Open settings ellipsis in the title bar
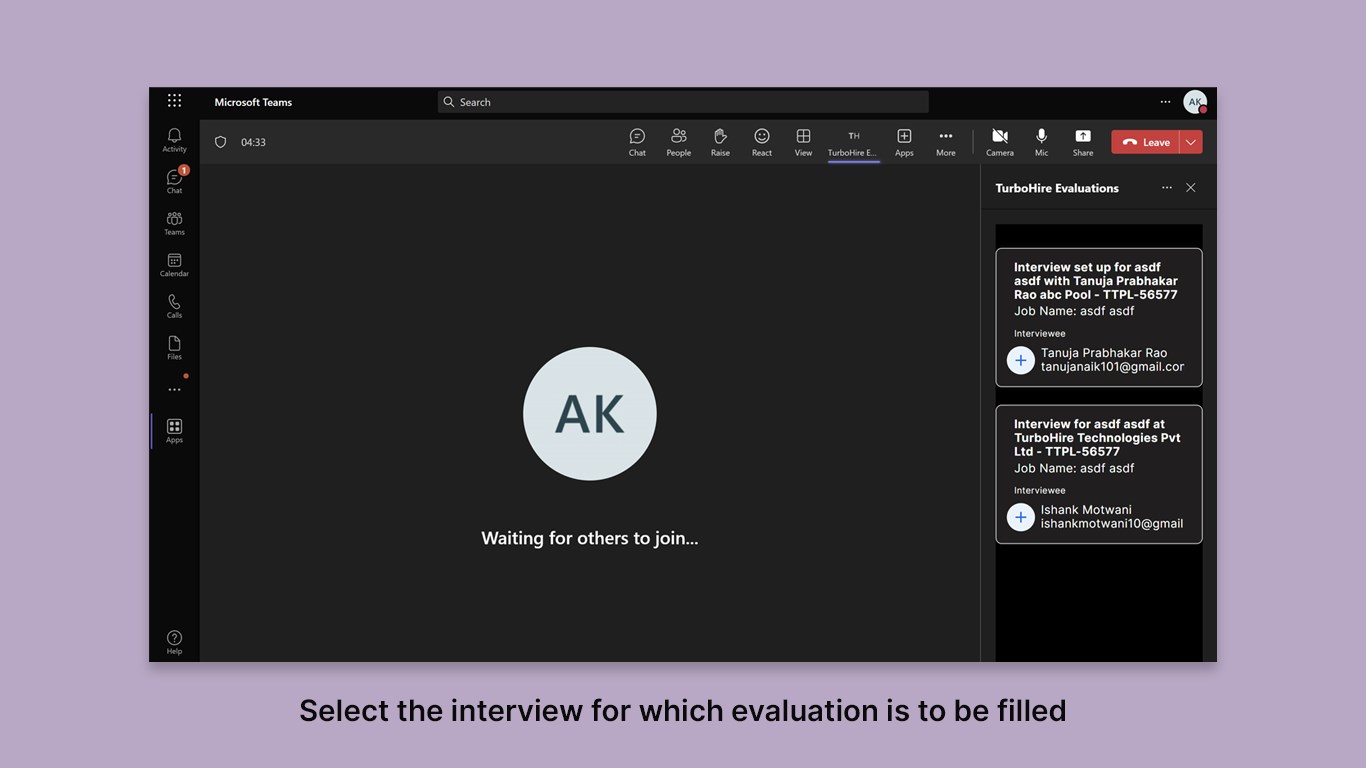The image size is (1366, 768). click(x=1165, y=102)
